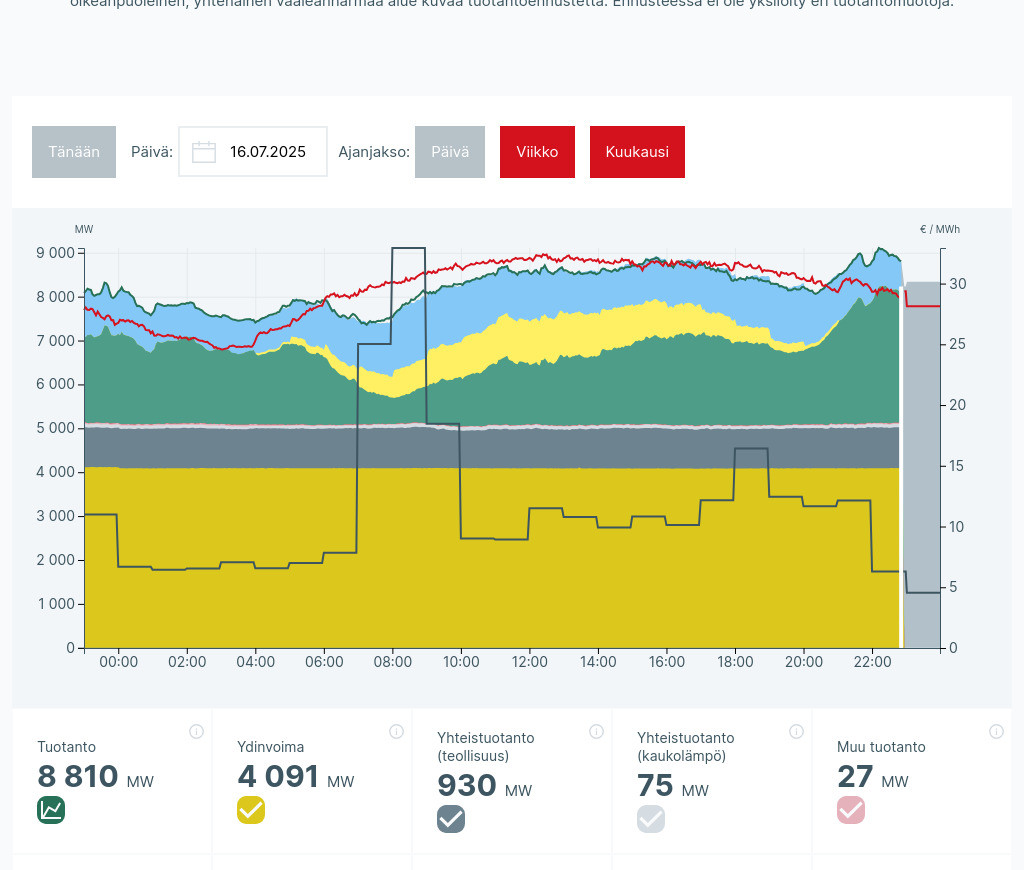Open info icon on Tuotanto card
Image resolution: width=1024 pixels, height=870 pixels.
[196, 731]
